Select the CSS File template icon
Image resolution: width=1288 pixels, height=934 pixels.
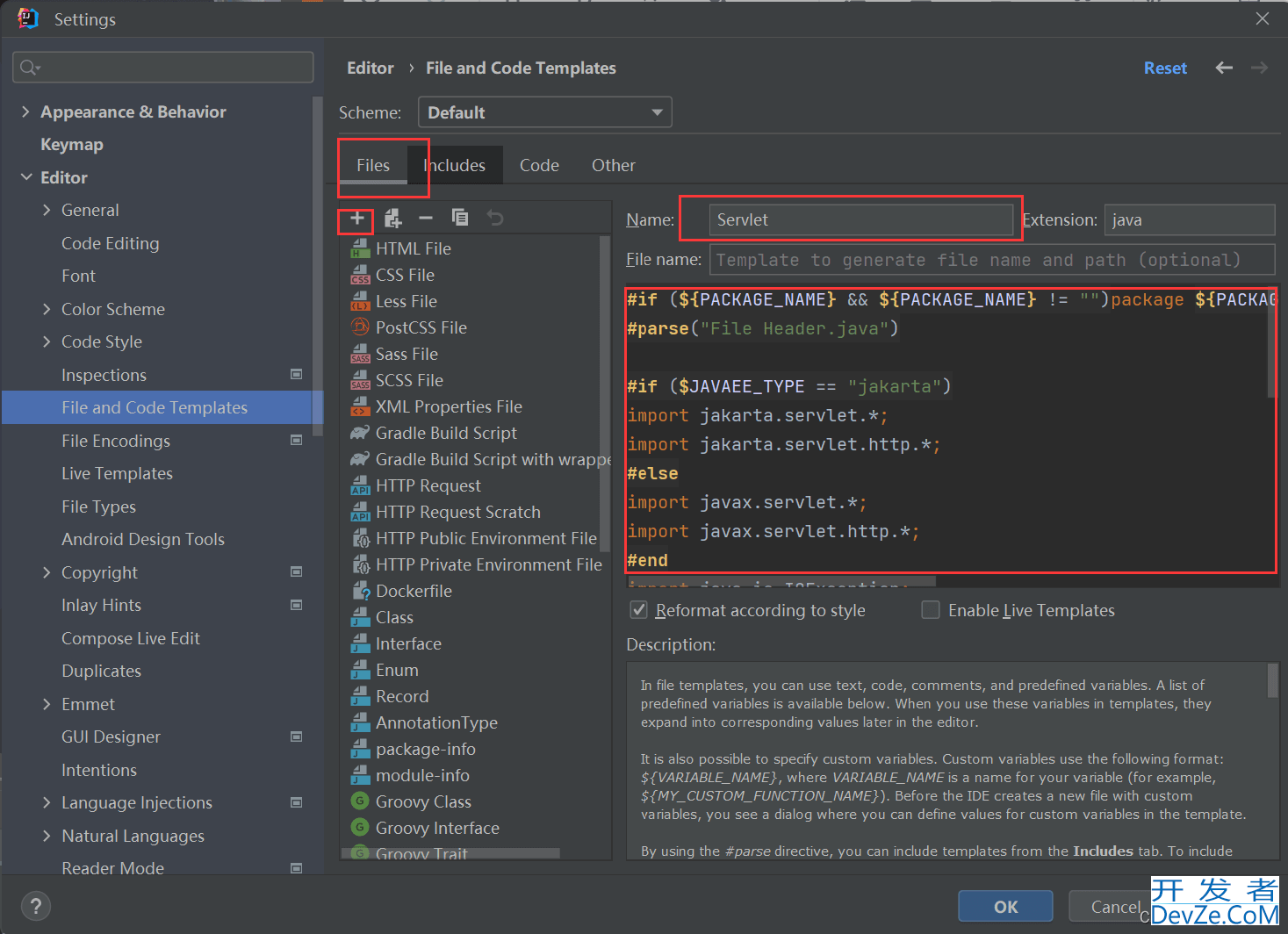[x=360, y=275]
